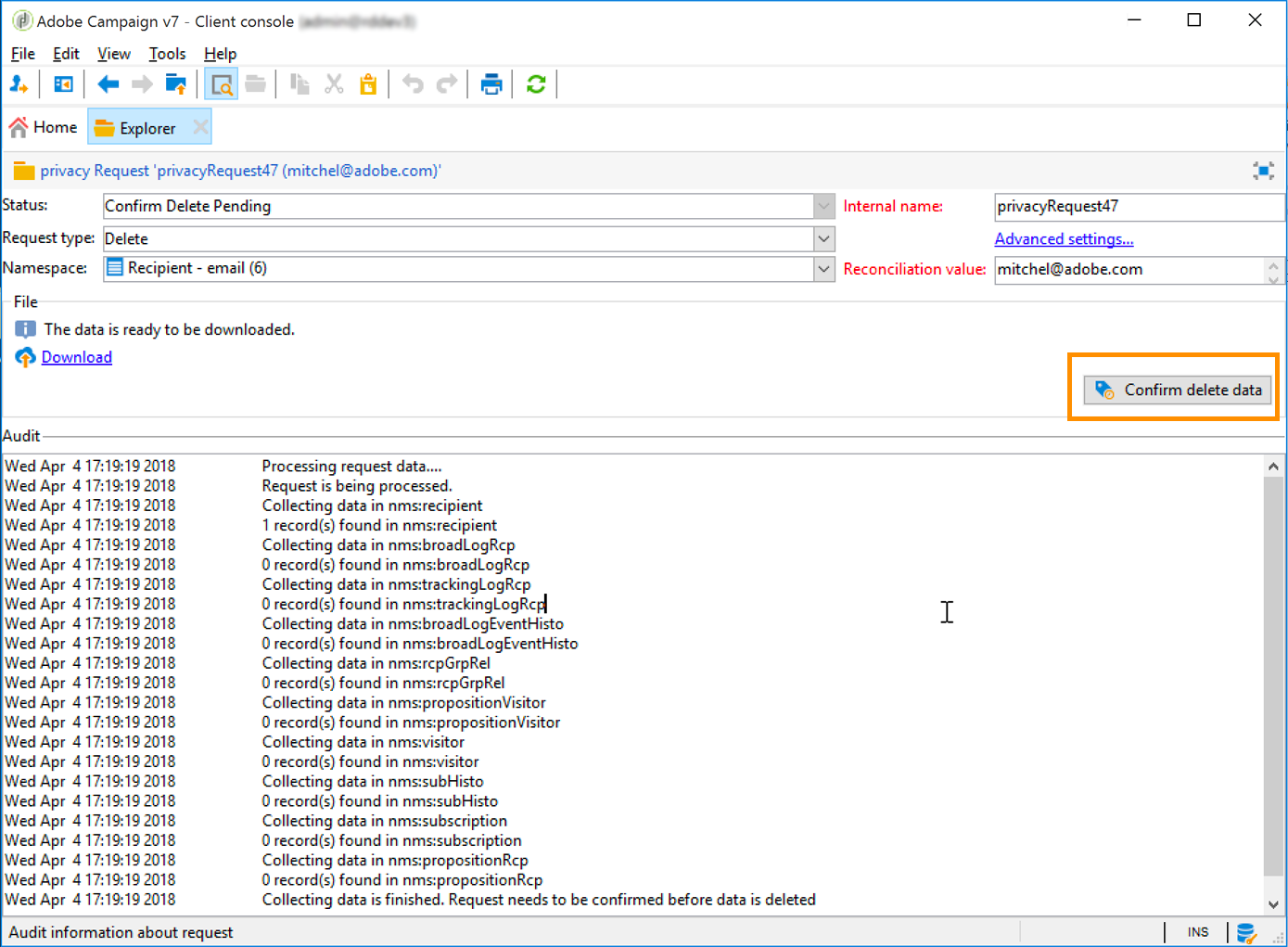Click the Confirm delete data button

tap(1177, 390)
